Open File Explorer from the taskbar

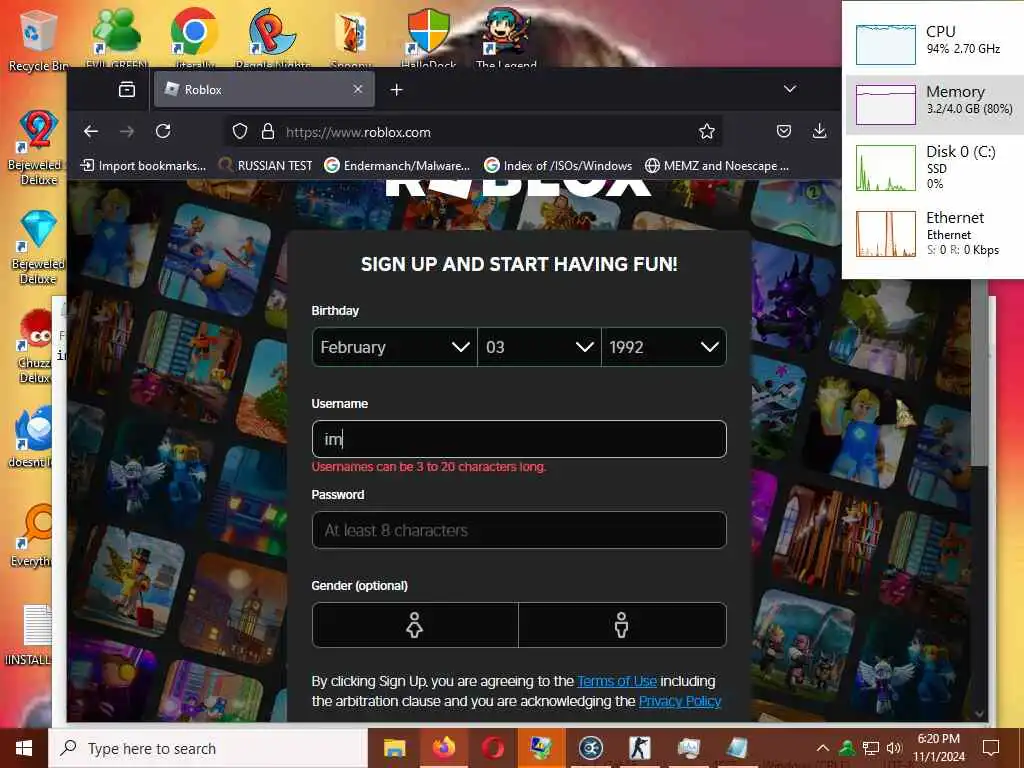394,748
